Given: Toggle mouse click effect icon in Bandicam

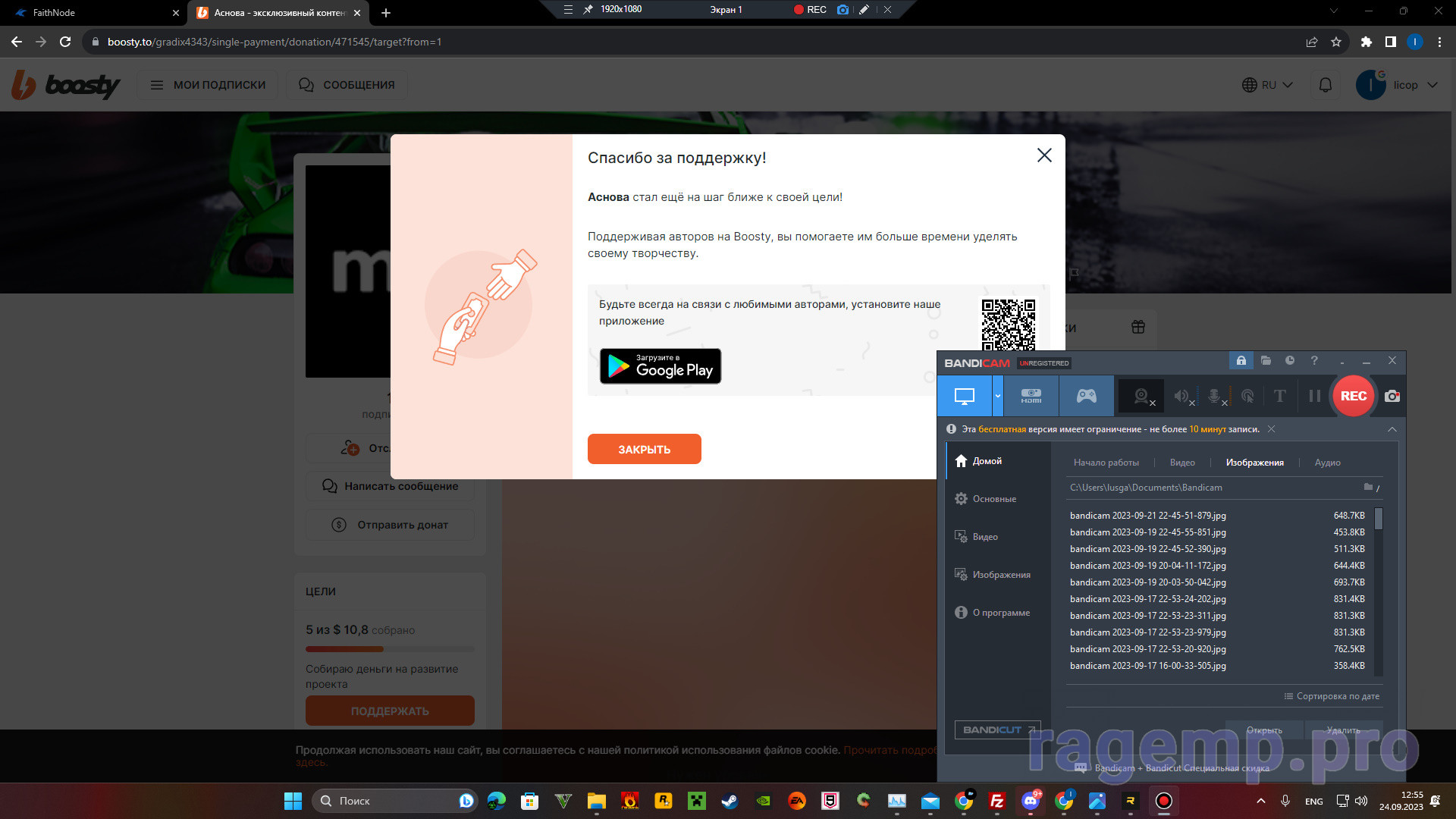Looking at the screenshot, I should click(x=1247, y=396).
